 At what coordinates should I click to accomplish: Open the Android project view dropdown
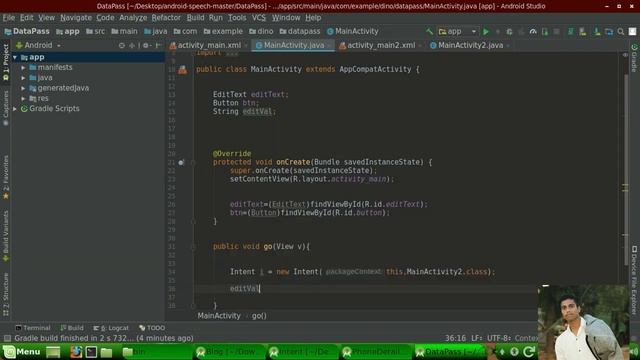pyautogui.click(x=38, y=45)
